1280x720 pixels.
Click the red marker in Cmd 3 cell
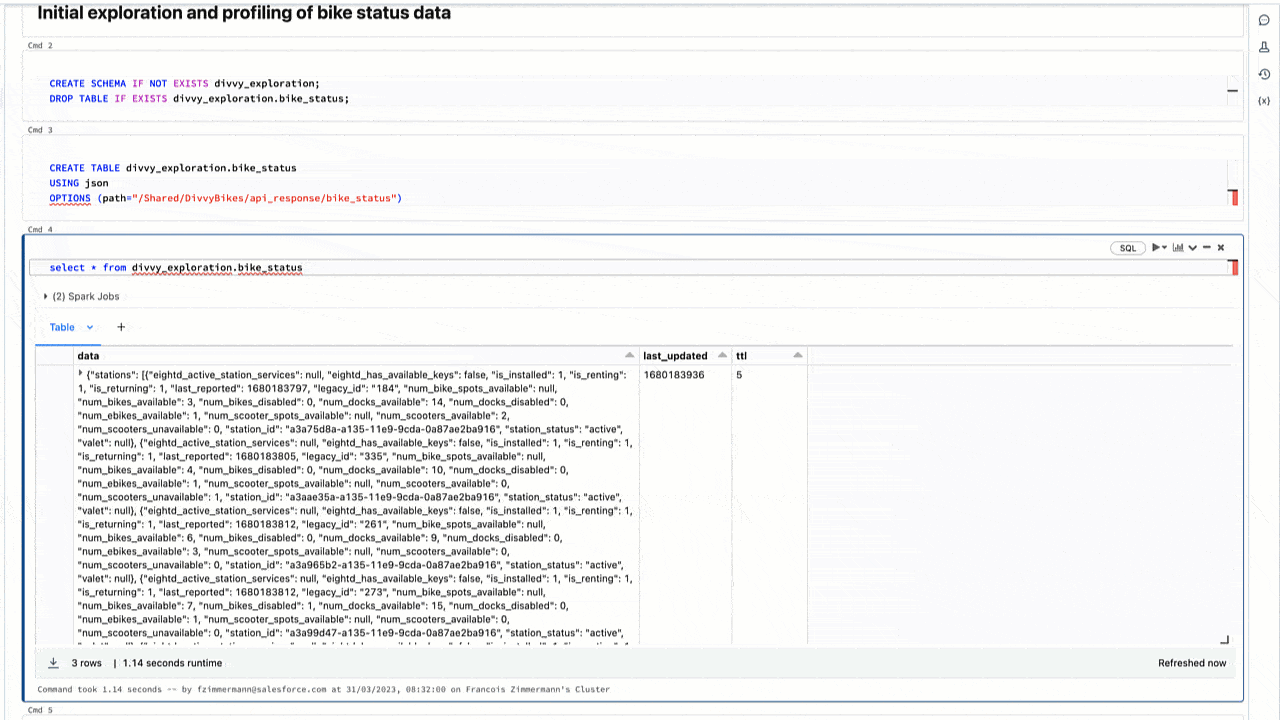tap(1235, 198)
